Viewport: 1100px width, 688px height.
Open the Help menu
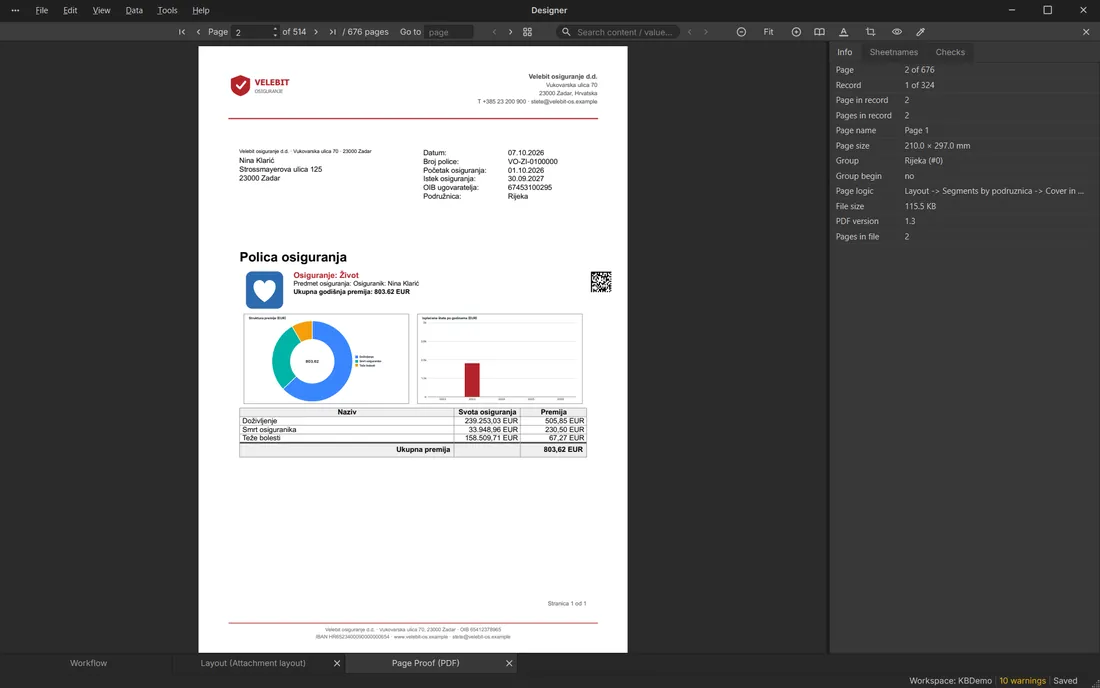(201, 11)
